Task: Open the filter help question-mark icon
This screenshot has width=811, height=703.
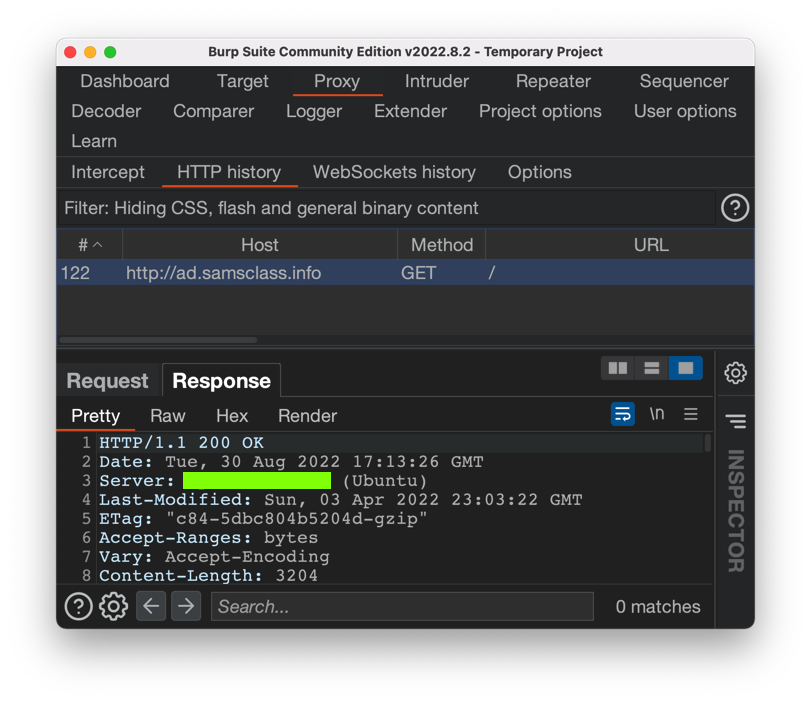Action: pyautogui.click(x=734, y=208)
